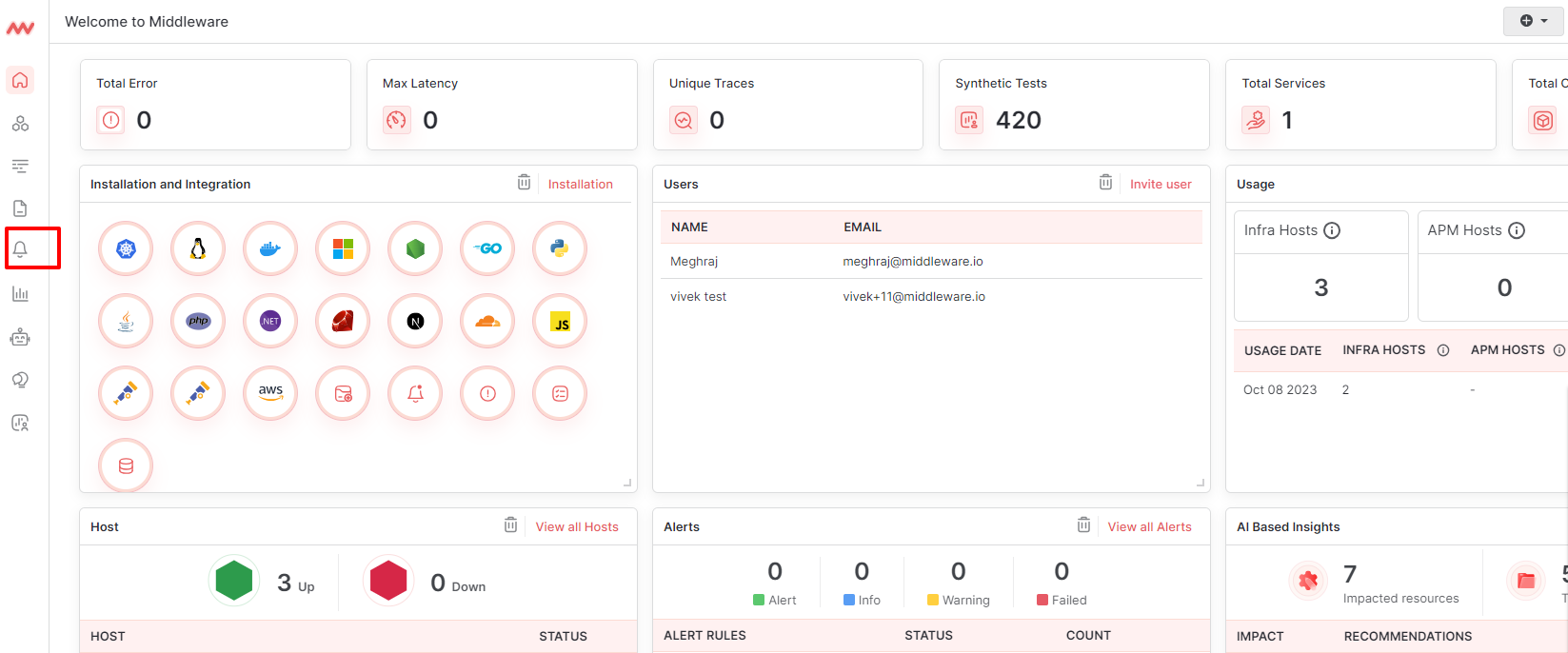Viewport: 1568px width, 653px height.
Task: Open the plus dropdown at top right
Action: [1533, 21]
